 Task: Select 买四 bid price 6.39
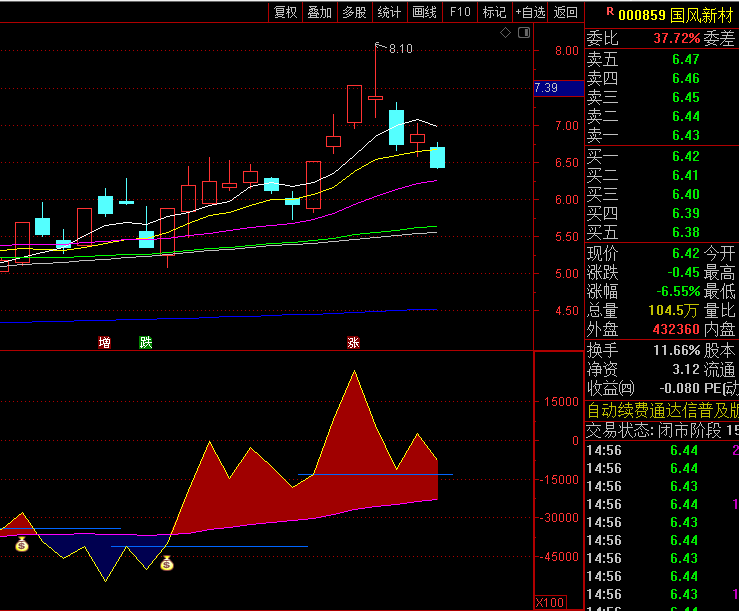click(x=686, y=213)
